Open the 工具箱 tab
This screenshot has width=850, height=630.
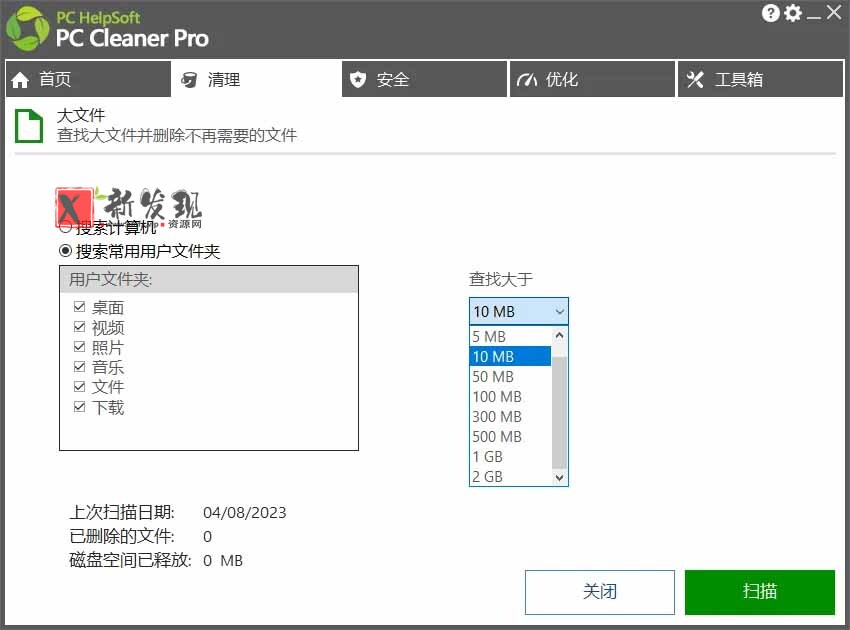(x=761, y=79)
